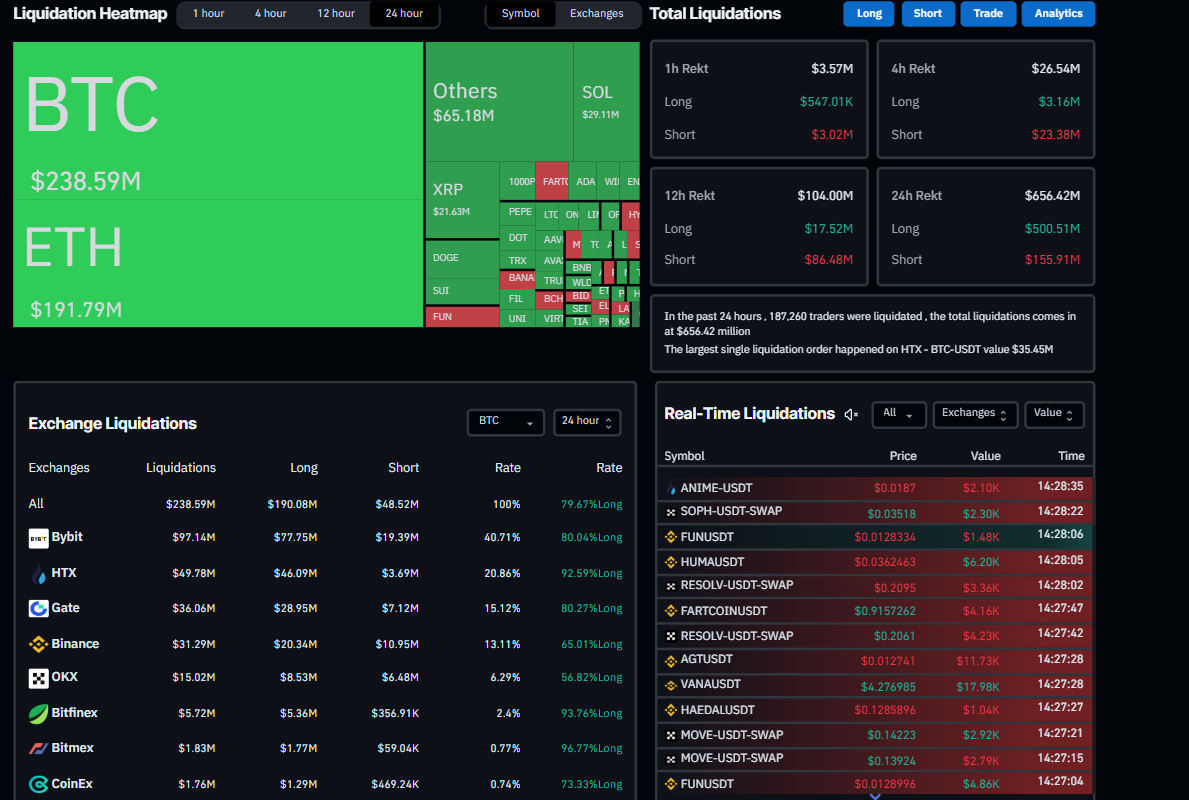Click the Gate exchange logo icon
The height and width of the screenshot is (800, 1189).
pos(39,609)
